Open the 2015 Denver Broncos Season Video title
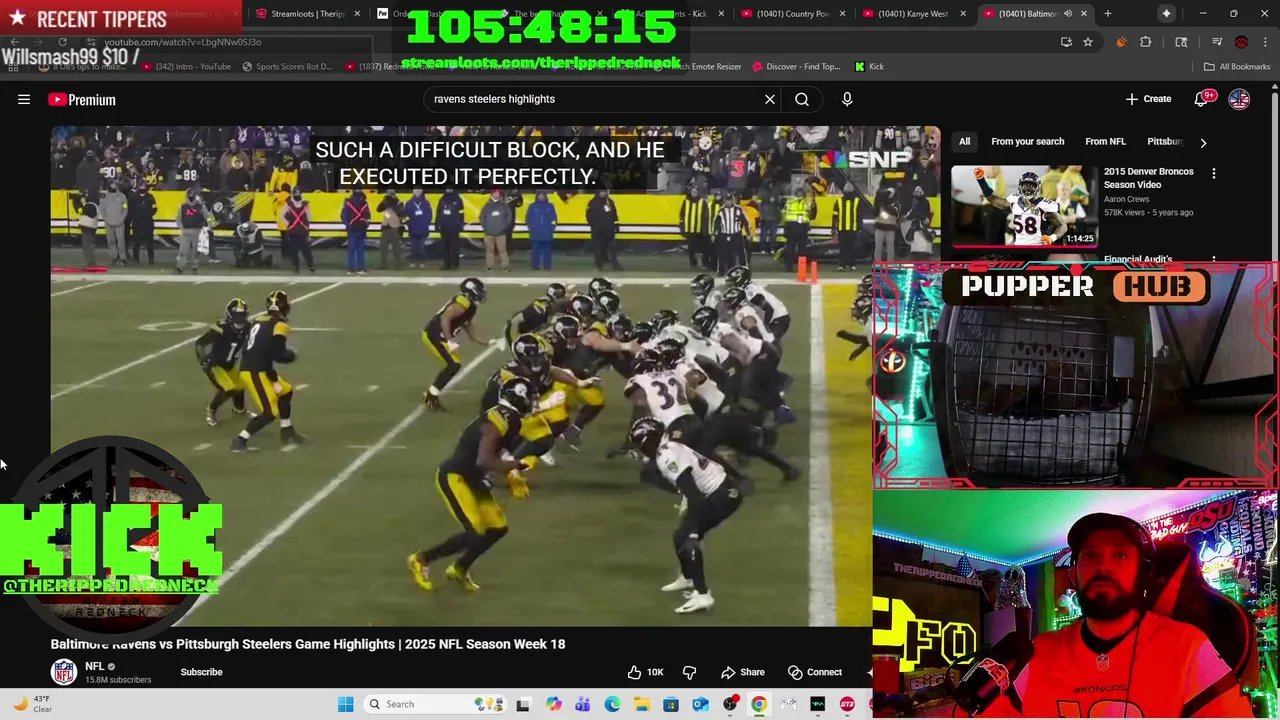The height and width of the screenshot is (720, 1280). click(1148, 178)
